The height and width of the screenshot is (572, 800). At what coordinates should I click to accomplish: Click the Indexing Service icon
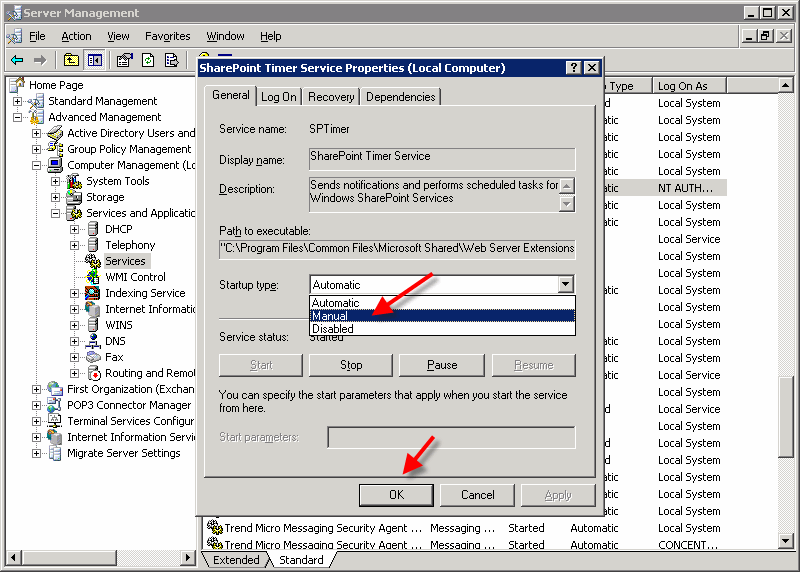[x=93, y=293]
